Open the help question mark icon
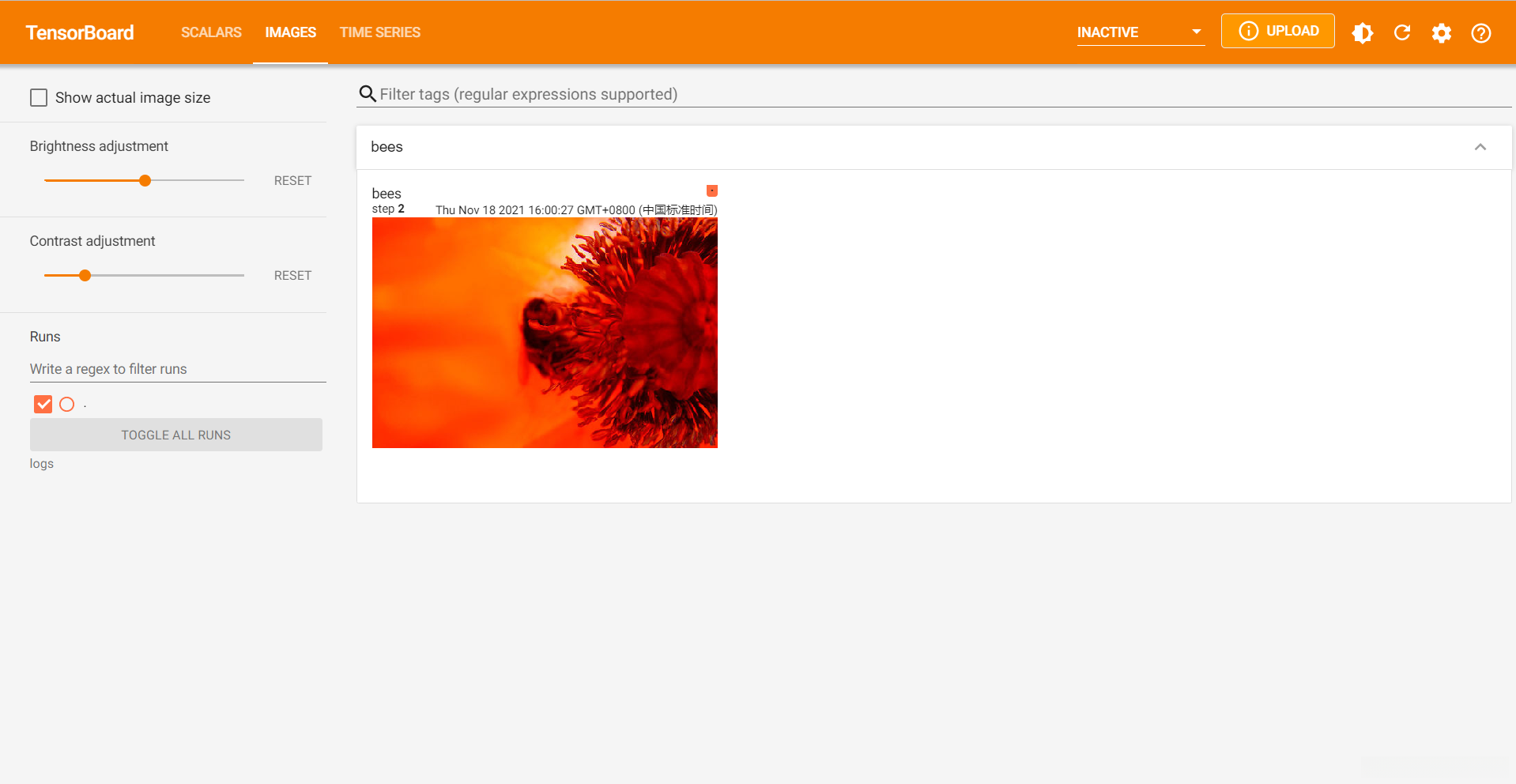Screen dimensions: 1516x784 [x=1481, y=32]
